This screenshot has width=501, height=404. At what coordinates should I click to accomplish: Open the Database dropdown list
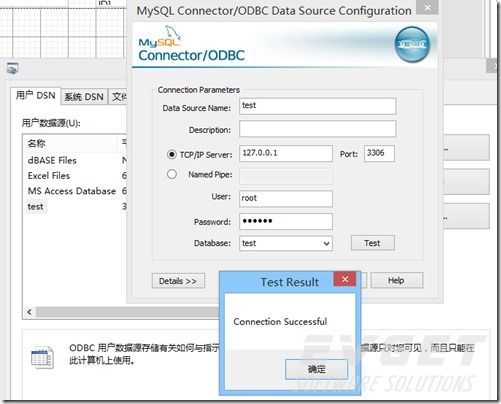click(326, 243)
